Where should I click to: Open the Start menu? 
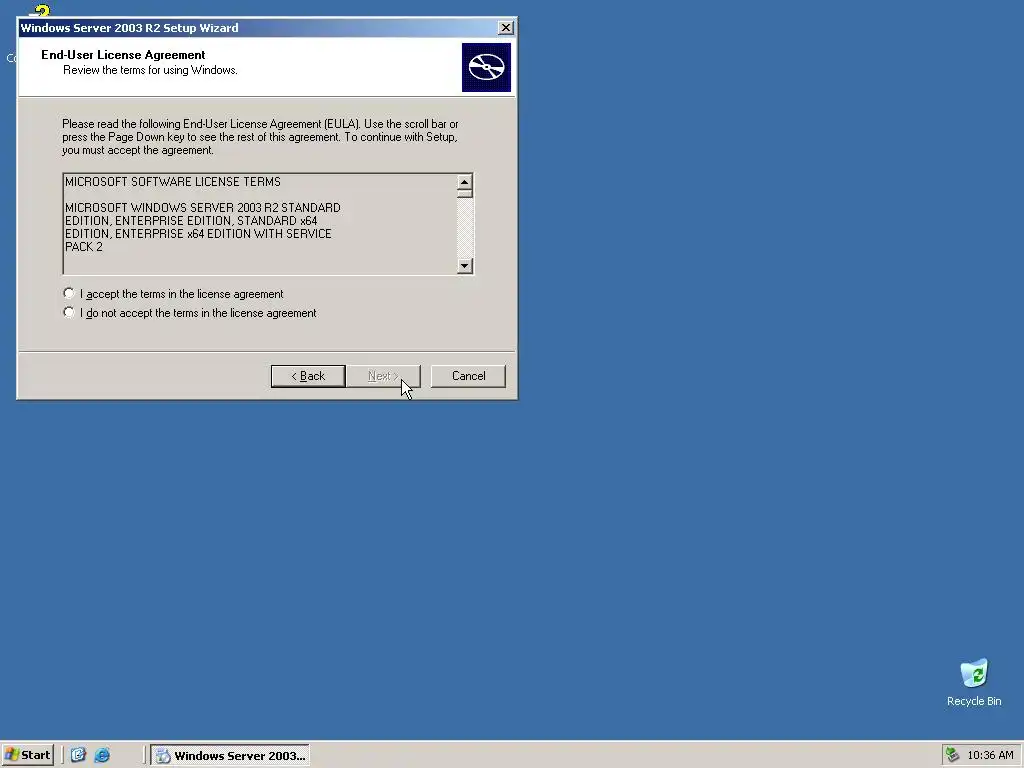point(28,755)
